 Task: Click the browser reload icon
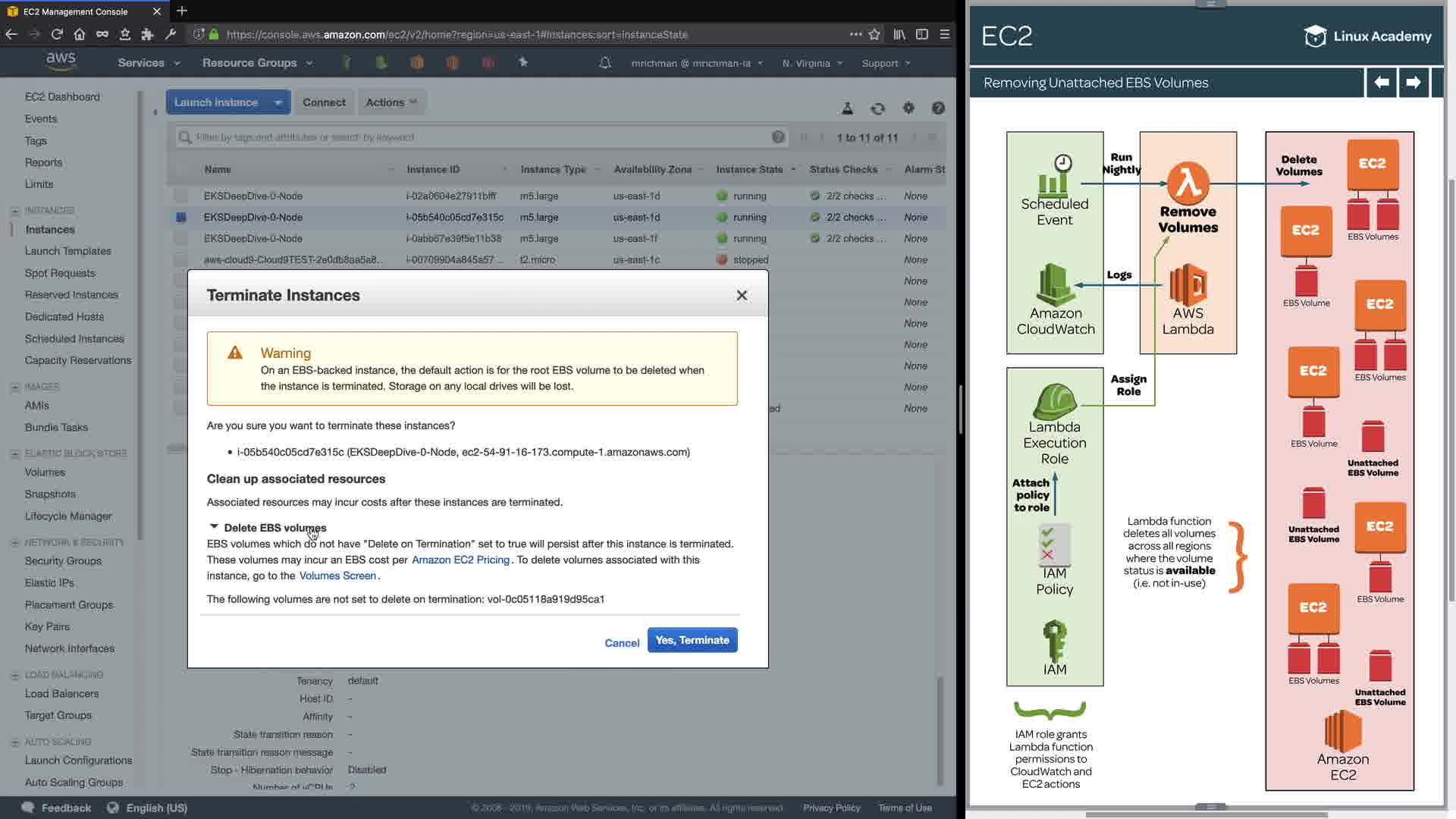[x=57, y=34]
